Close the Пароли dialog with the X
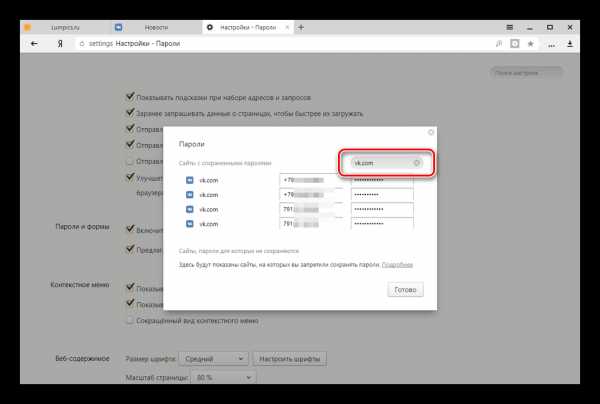The image size is (600, 404). [x=431, y=132]
